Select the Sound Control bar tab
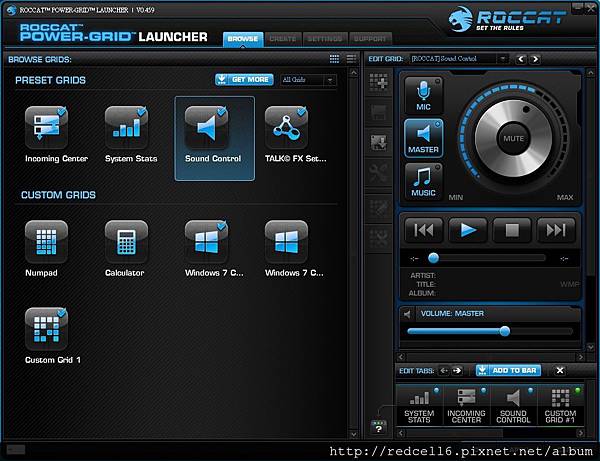 pos(514,405)
